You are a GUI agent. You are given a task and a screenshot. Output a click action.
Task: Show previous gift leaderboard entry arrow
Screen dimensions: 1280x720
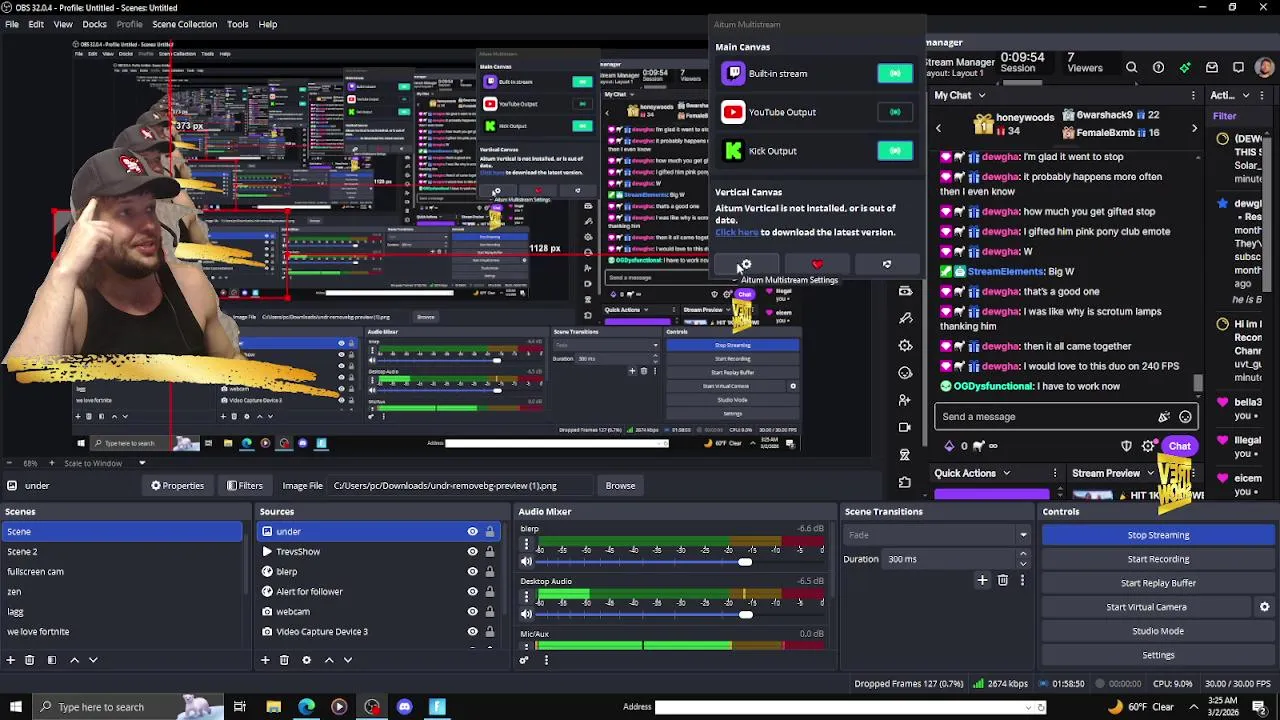[x=938, y=128]
